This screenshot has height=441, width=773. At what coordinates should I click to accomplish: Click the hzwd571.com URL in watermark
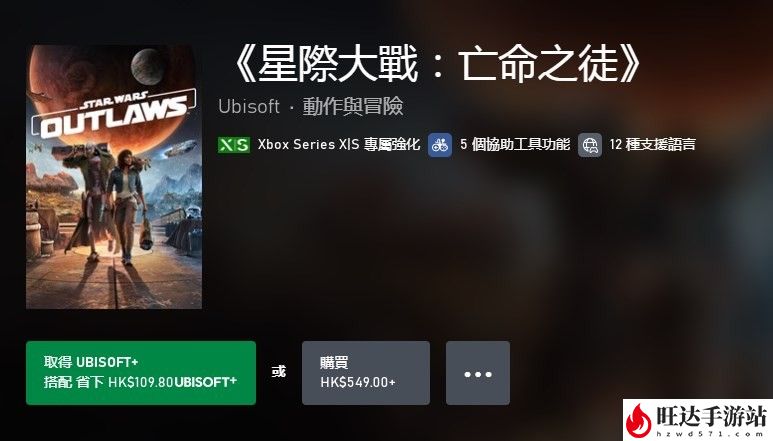710,434
